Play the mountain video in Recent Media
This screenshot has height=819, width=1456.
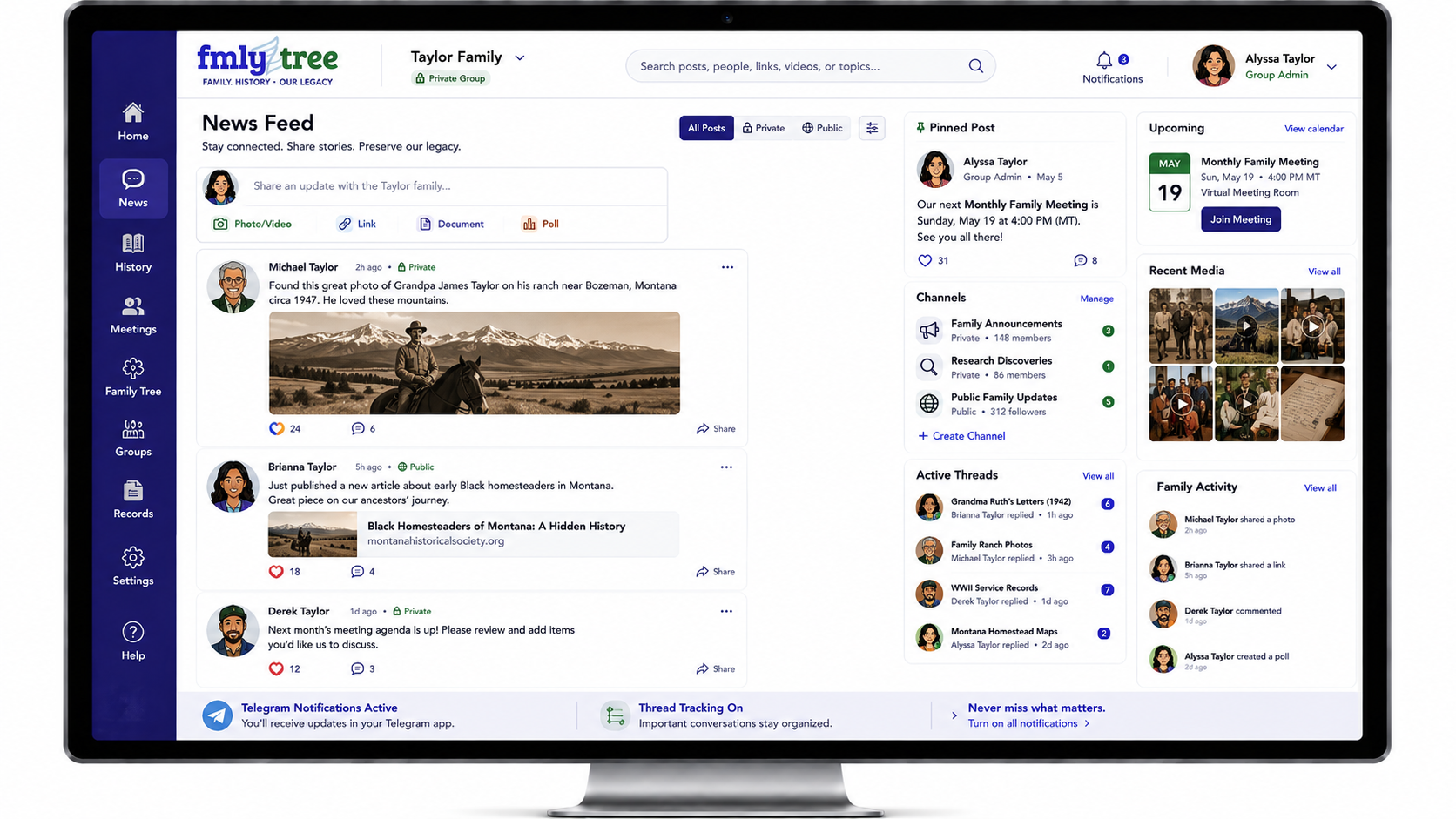[x=1246, y=326]
